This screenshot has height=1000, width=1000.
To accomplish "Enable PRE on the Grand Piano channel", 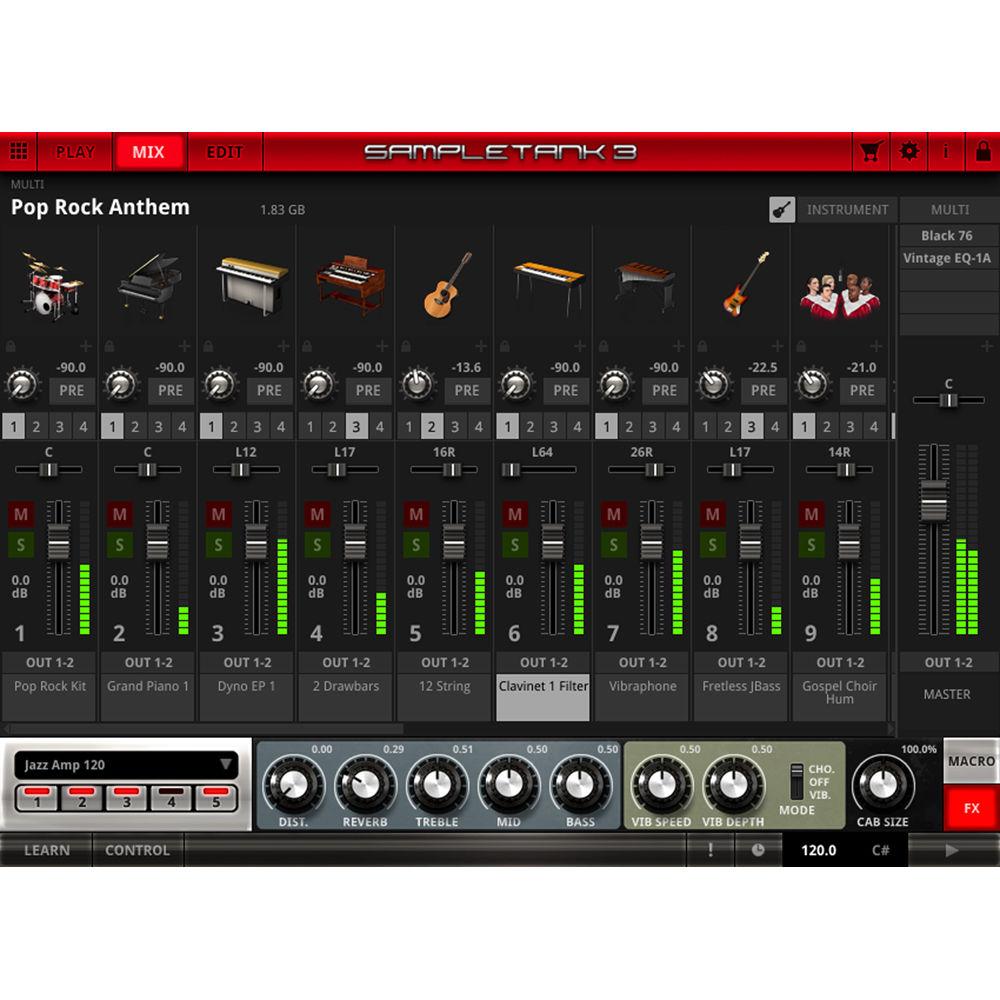I will [169, 391].
